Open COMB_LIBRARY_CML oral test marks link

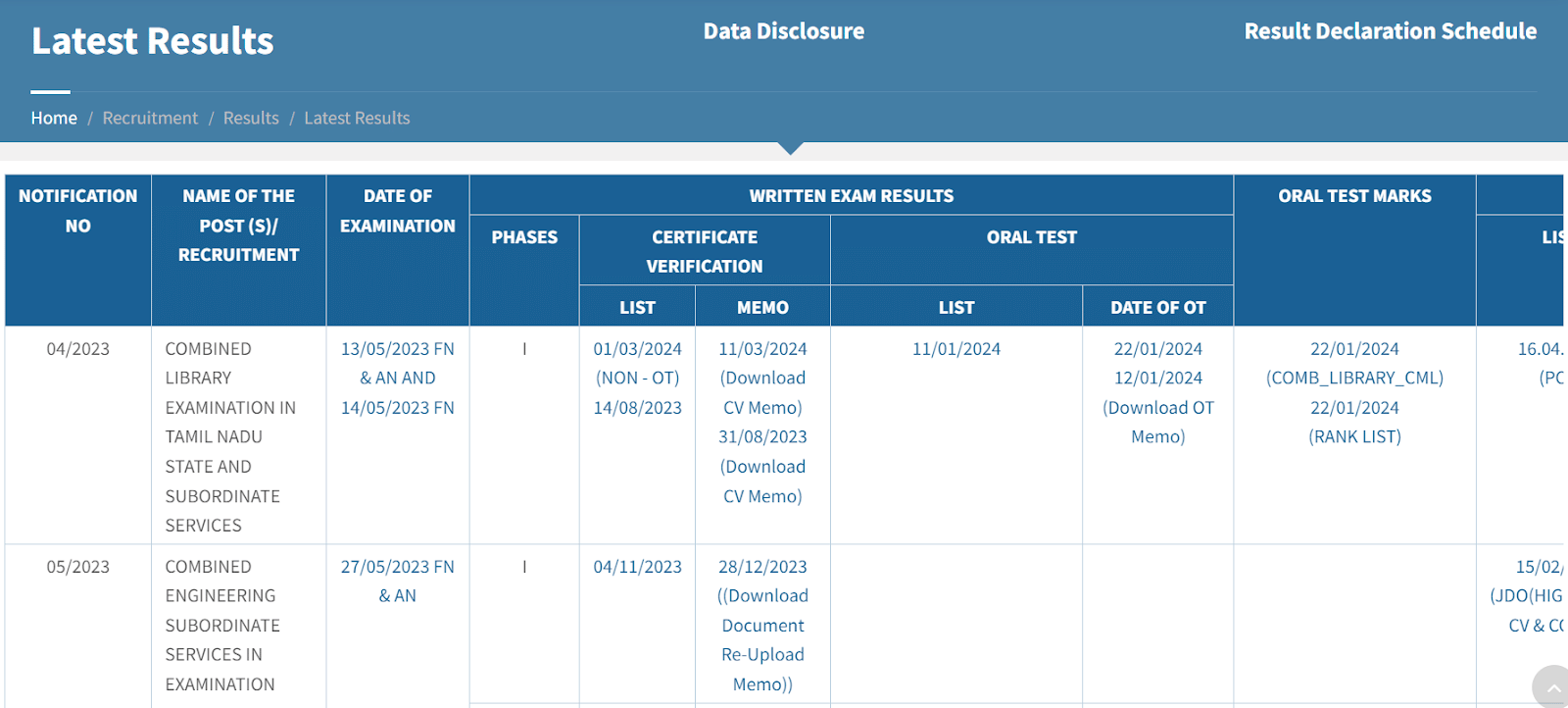pos(1354,378)
